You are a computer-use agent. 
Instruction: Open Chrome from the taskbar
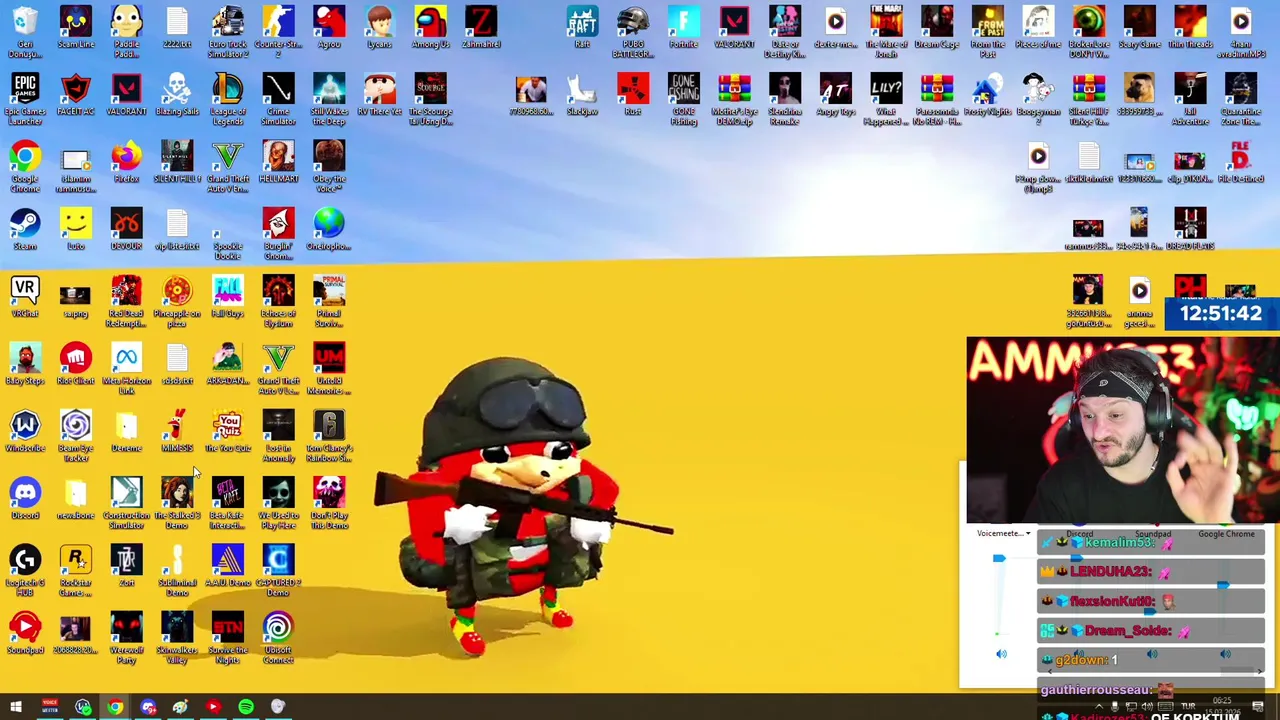coord(115,708)
